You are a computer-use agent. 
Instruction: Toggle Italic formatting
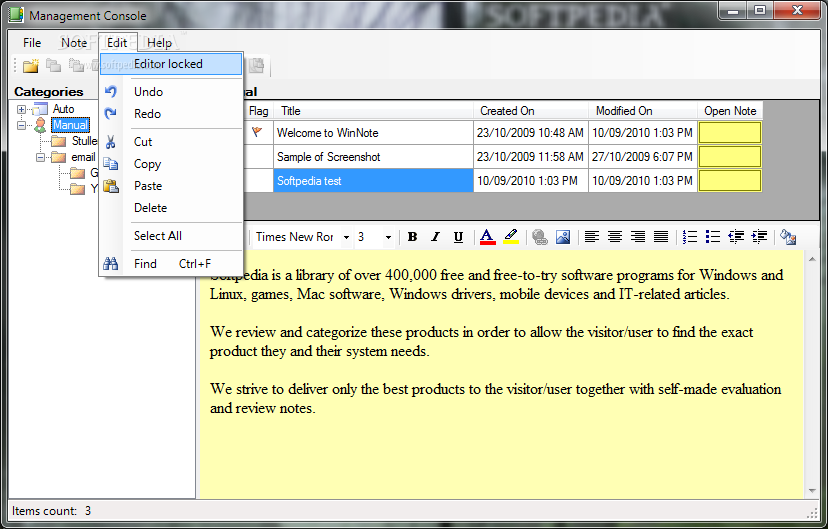coord(435,237)
